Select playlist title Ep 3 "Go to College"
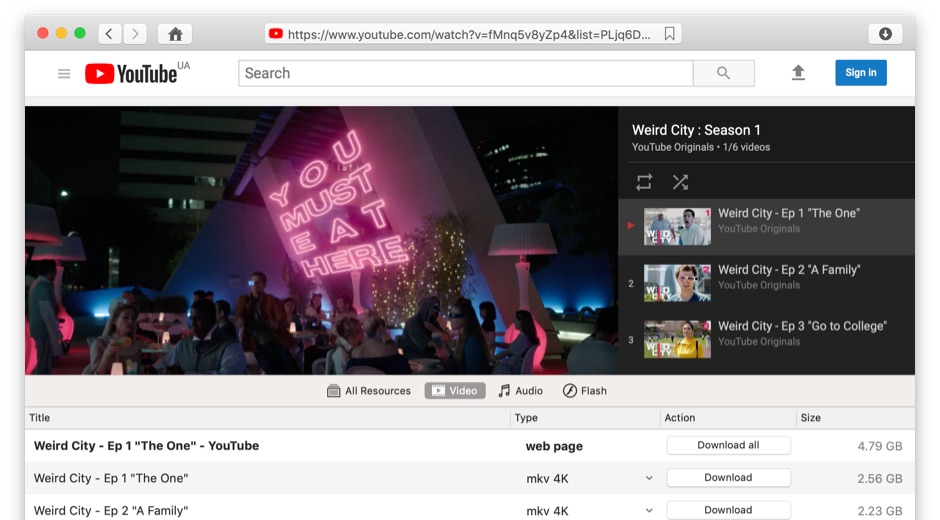The image size is (940, 520). 802,326
